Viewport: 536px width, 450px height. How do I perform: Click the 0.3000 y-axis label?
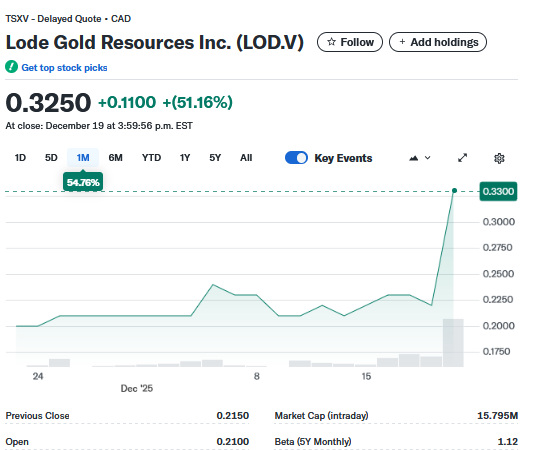point(498,222)
